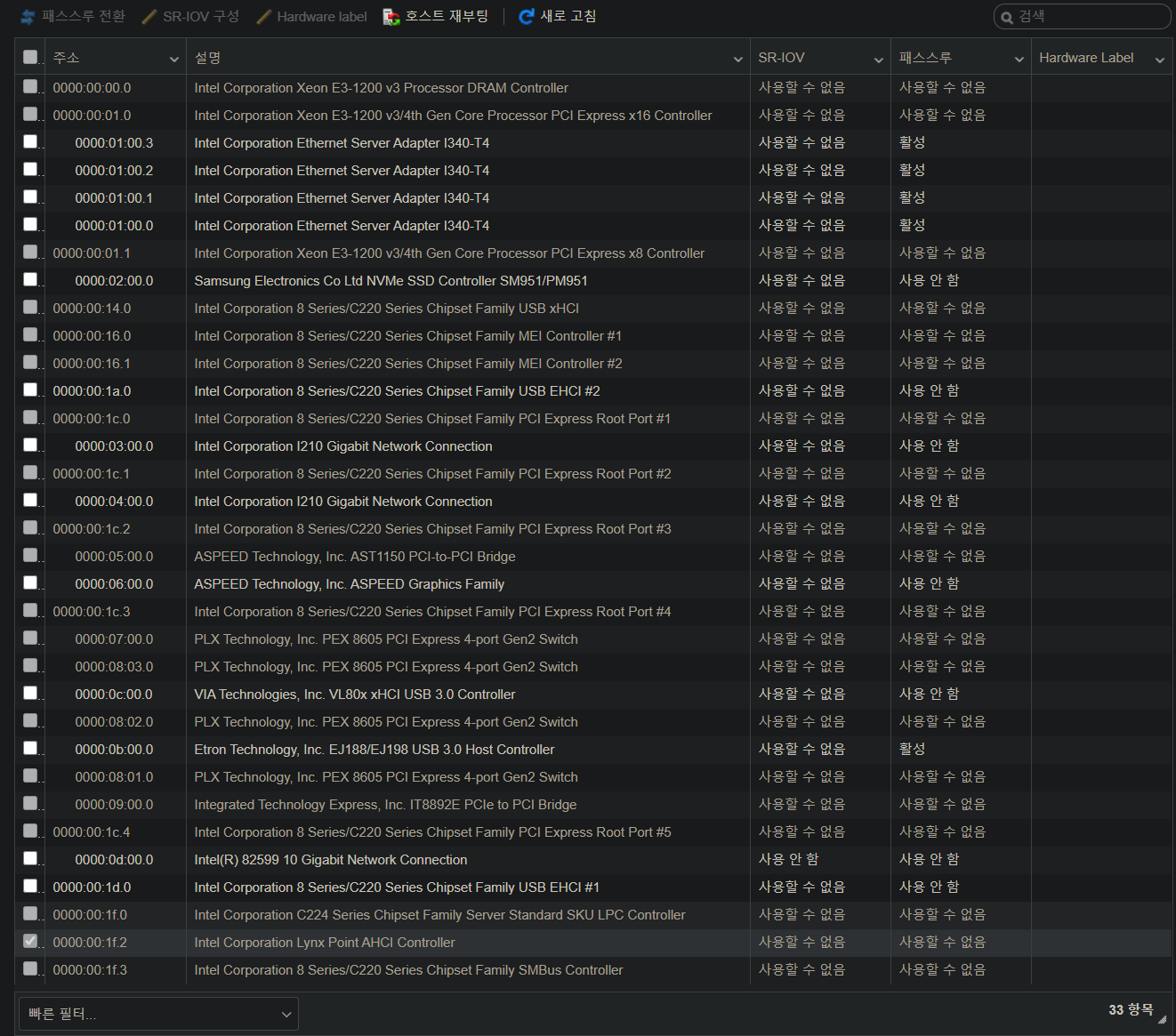1176x1036 pixels.
Task: Open the 설명 column dropdown arrow
Action: (738, 59)
